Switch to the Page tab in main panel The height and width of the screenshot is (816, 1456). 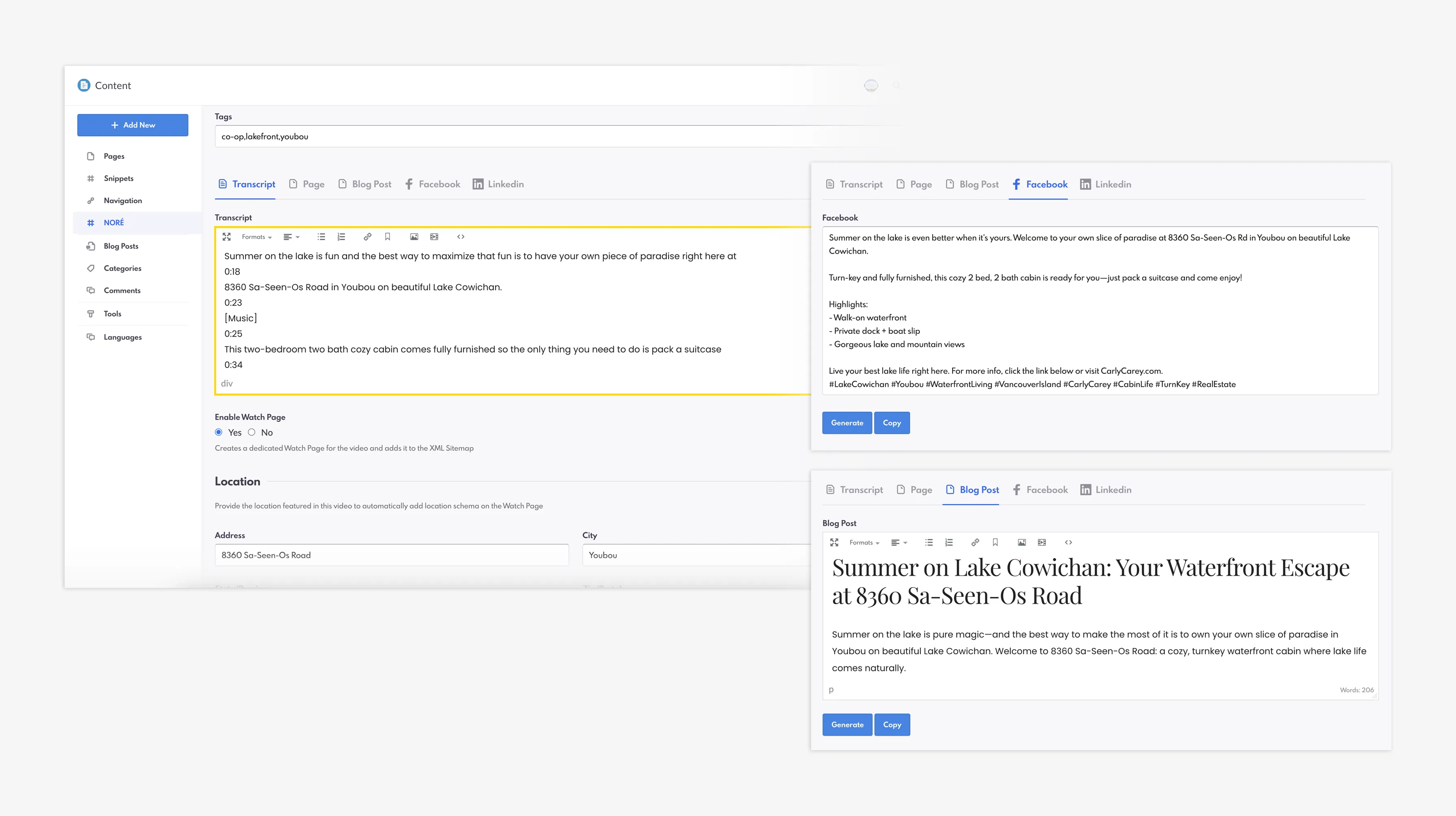306,184
